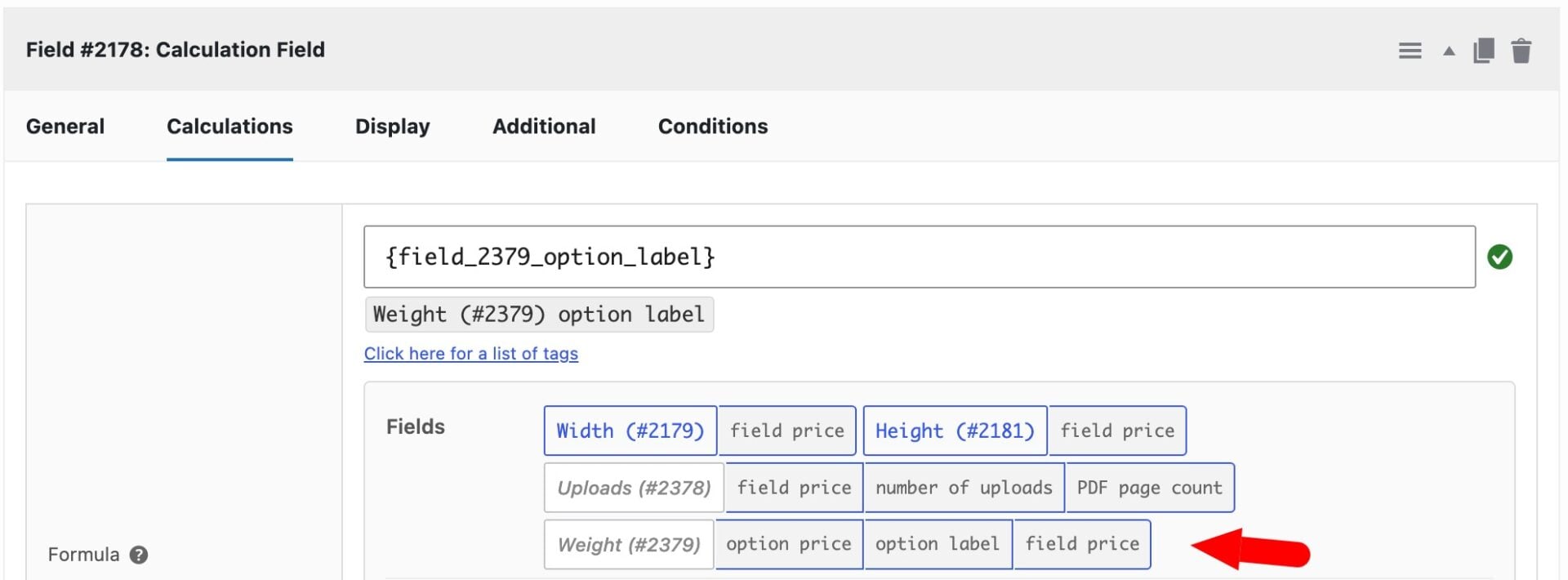Click into the formula input field
The image size is (1568, 580).
[920, 257]
